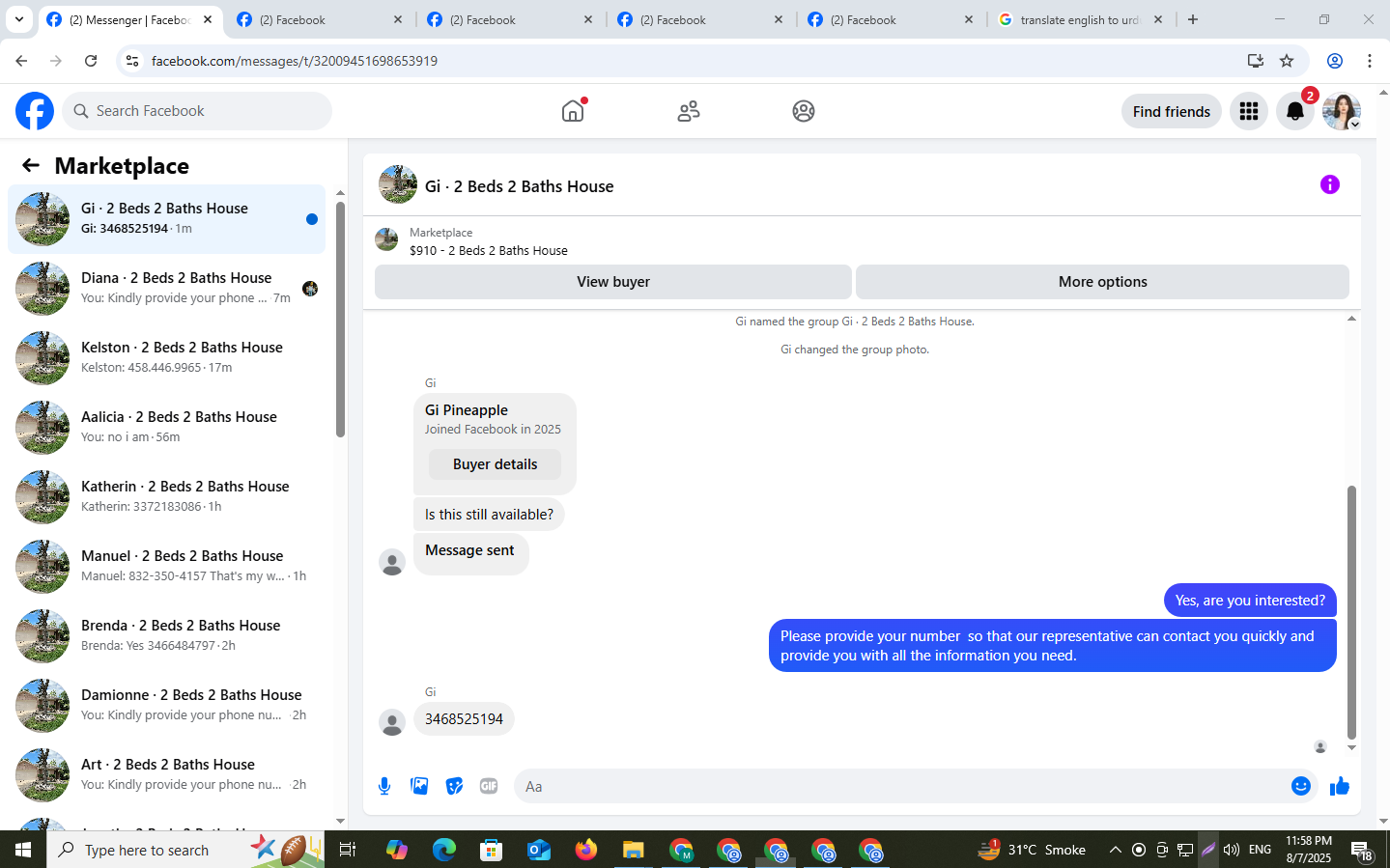Click the message '3468525194'
This screenshot has width=1390, height=868.
tap(464, 719)
